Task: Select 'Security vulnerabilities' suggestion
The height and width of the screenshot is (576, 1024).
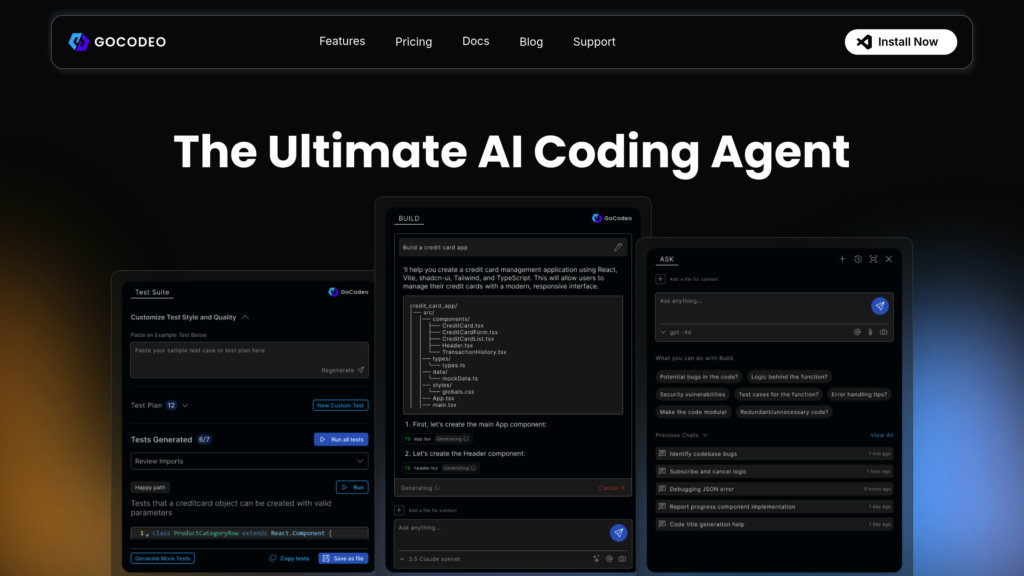Action: (x=692, y=394)
